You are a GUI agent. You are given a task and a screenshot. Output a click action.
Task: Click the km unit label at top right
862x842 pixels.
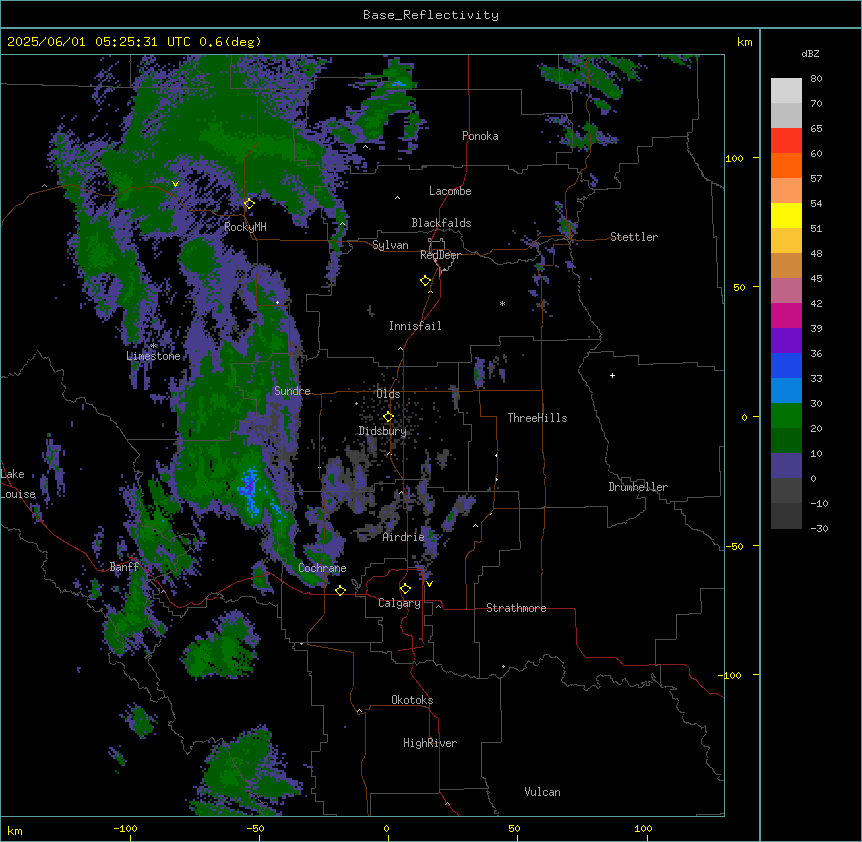click(745, 42)
